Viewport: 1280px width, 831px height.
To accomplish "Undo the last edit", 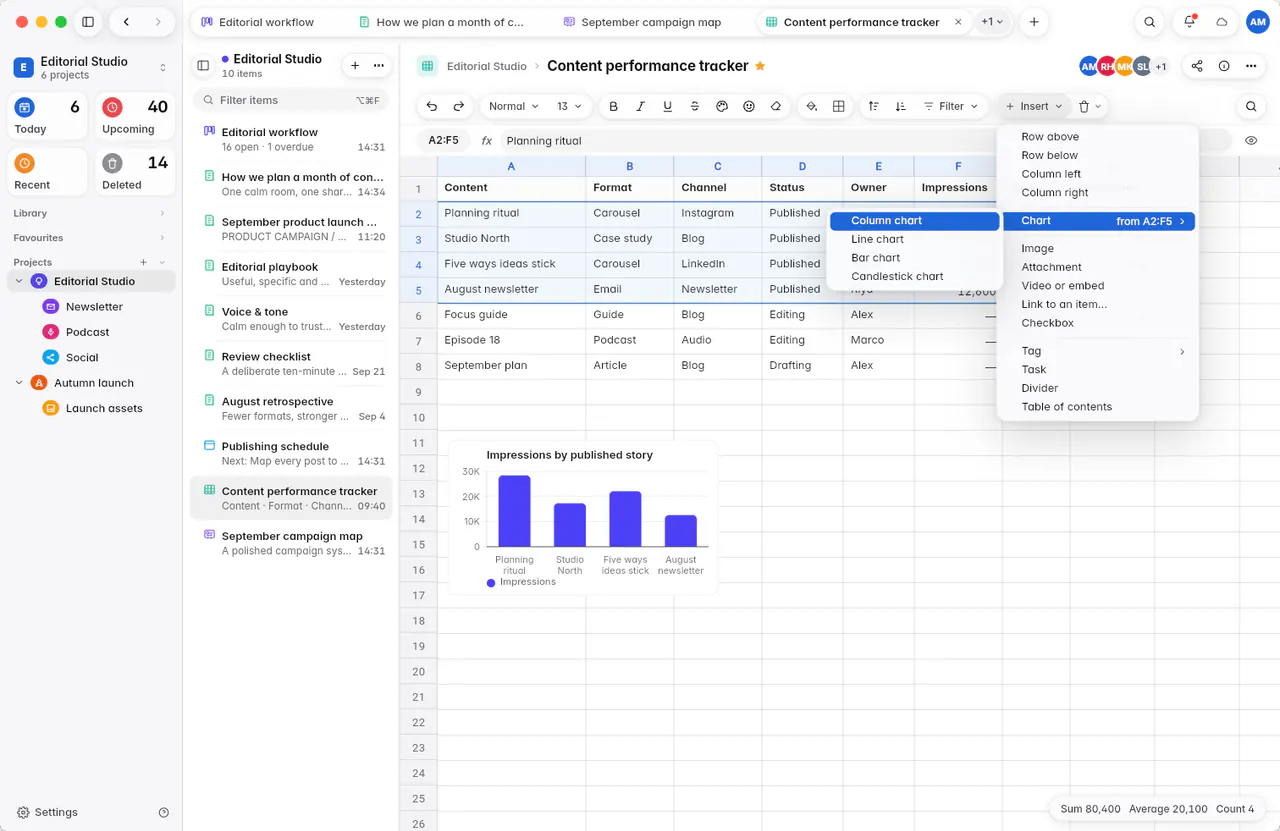I will (x=432, y=106).
